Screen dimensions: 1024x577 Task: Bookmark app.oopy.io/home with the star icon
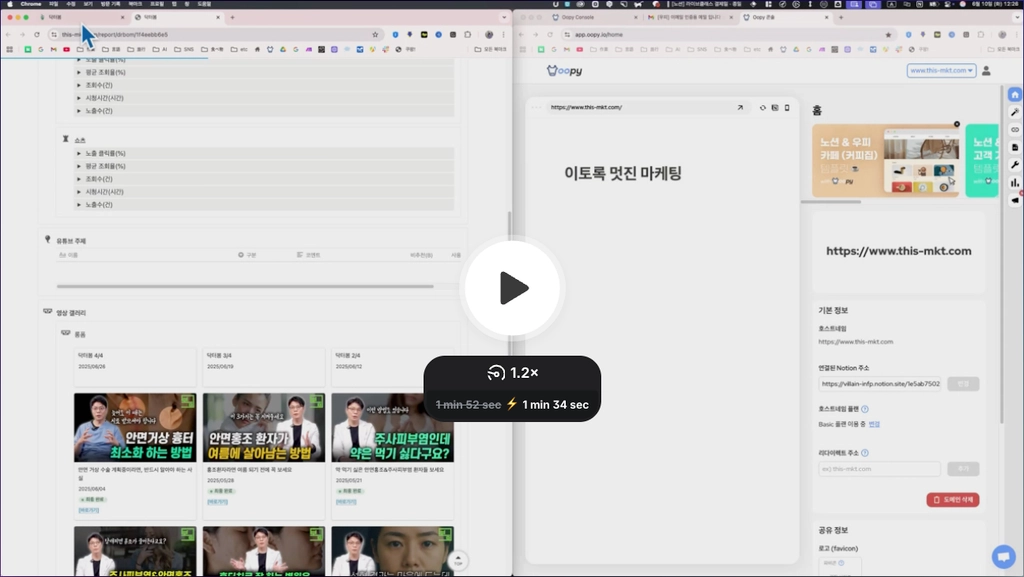(888, 35)
